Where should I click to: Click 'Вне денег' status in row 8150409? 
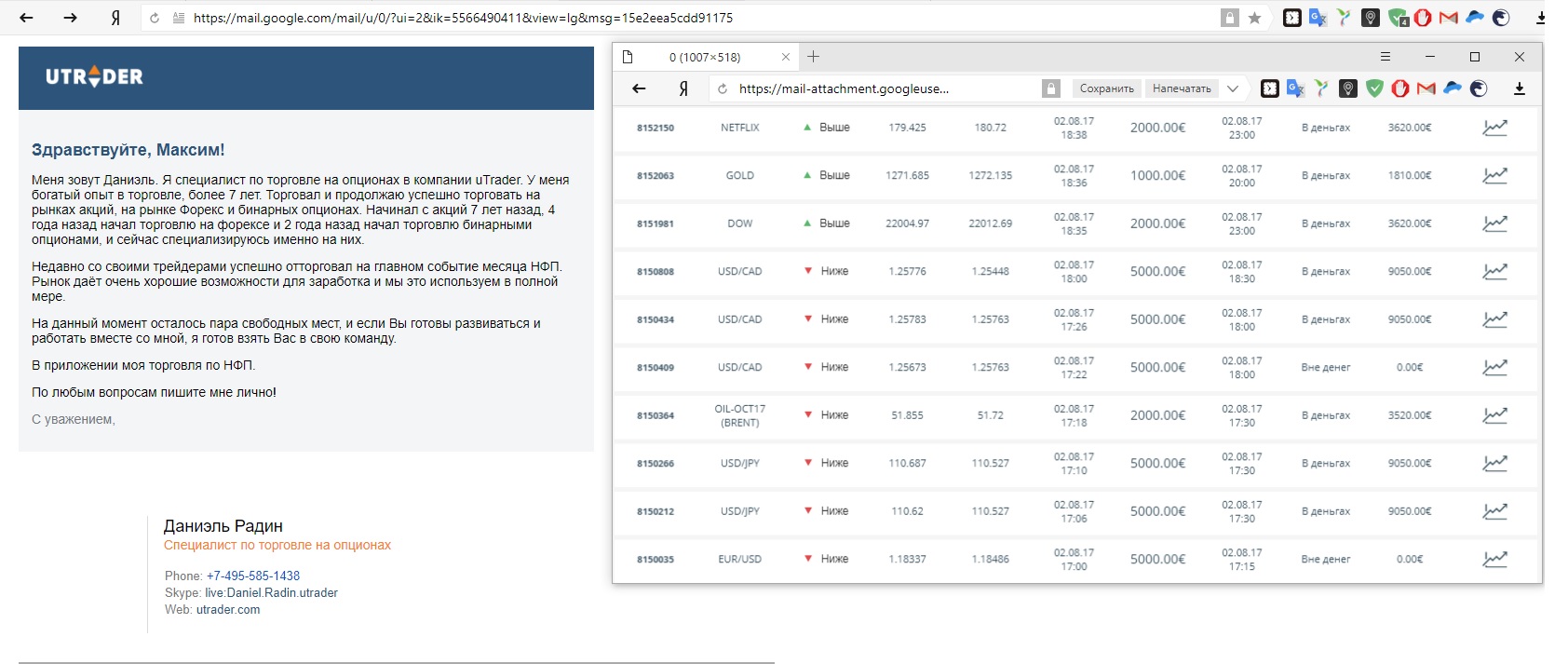pos(1326,367)
